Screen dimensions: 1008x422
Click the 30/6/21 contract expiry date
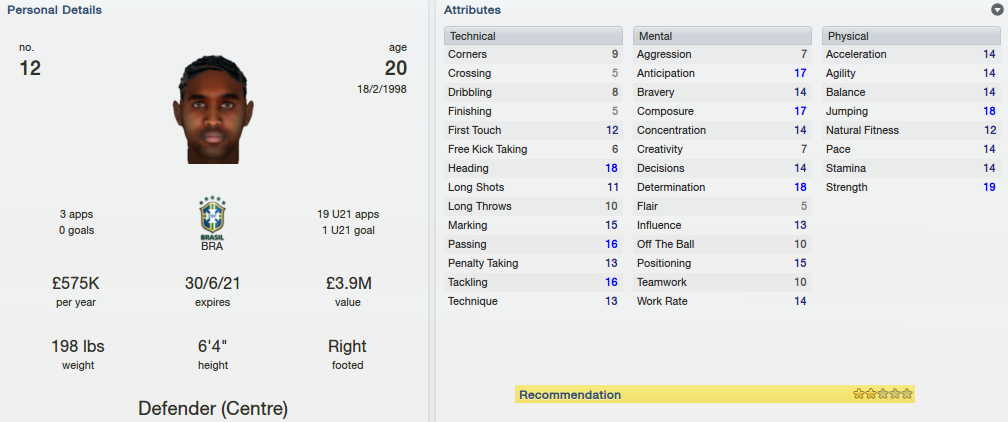coord(213,283)
